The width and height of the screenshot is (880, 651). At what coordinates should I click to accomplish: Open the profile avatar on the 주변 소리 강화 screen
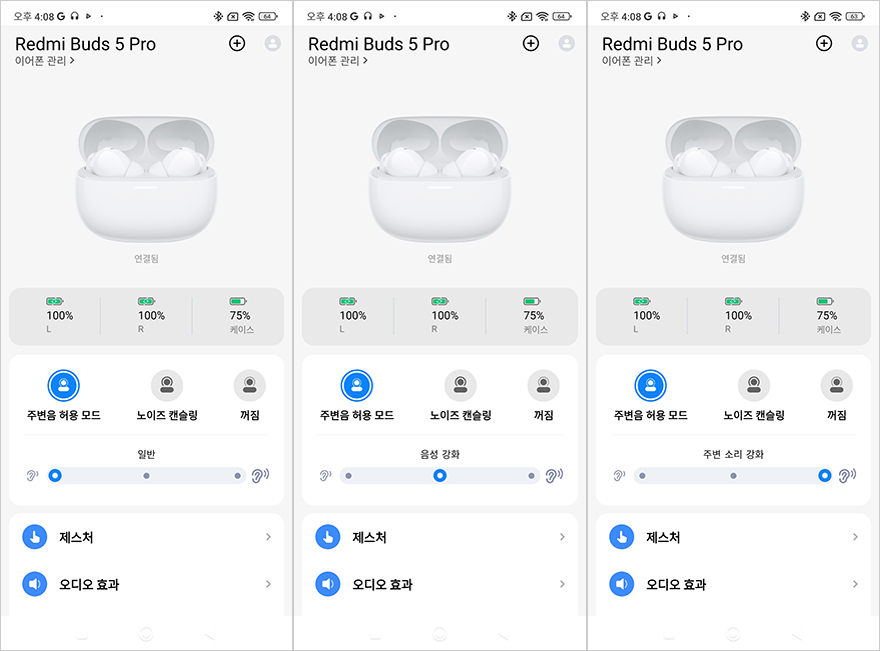pyautogui.click(x=860, y=43)
